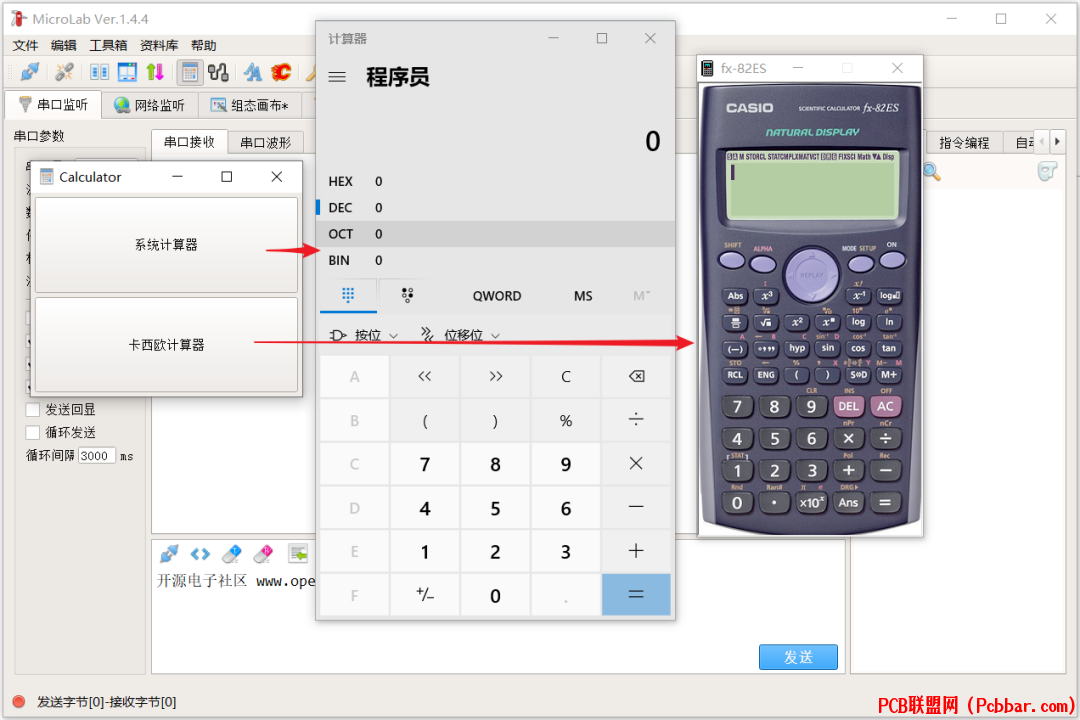The width and height of the screenshot is (1080, 720).
Task: Switch to the 网络监听 tab
Action: coord(150,105)
